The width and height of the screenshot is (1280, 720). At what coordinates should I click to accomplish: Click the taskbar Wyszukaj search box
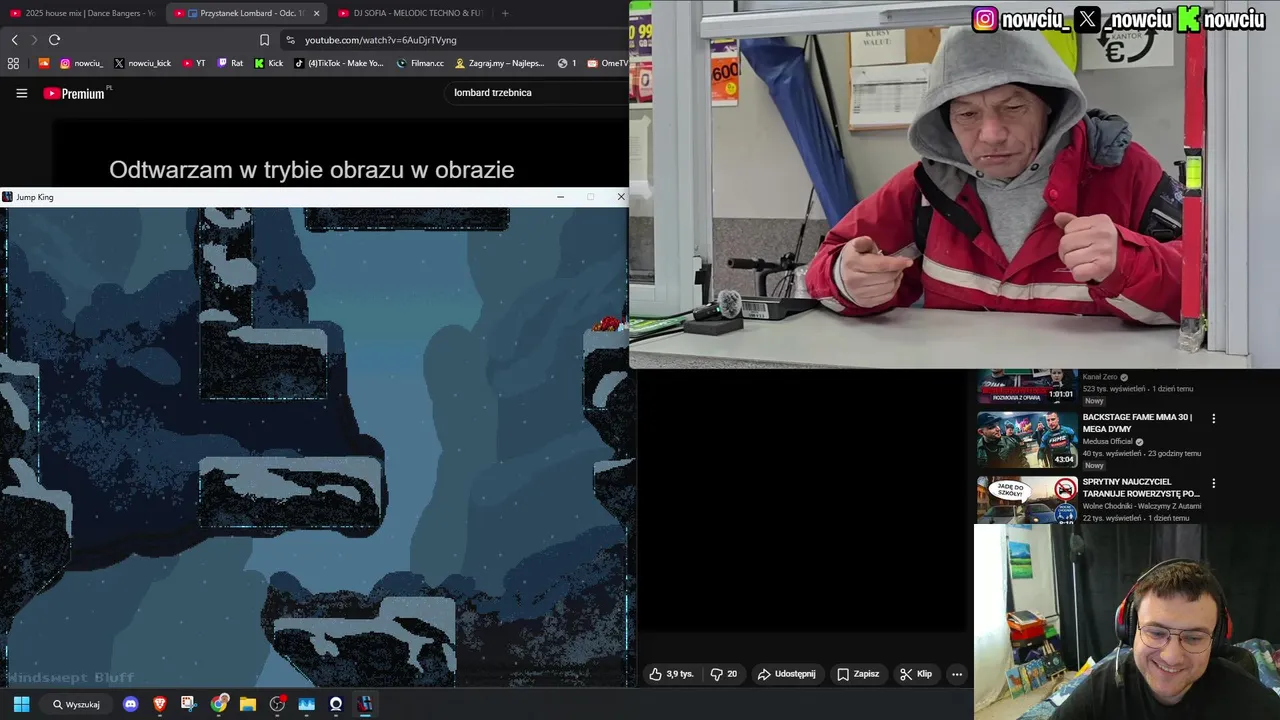pyautogui.click(x=77, y=704)
